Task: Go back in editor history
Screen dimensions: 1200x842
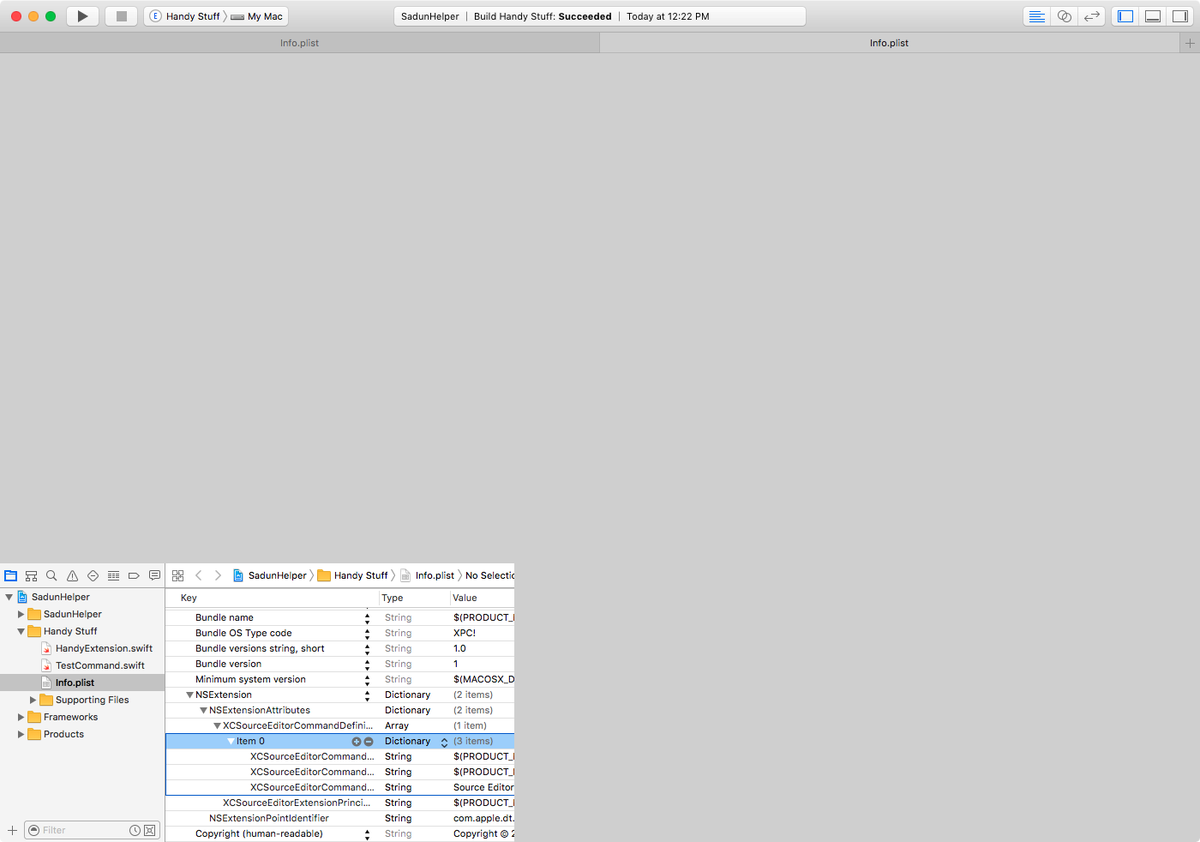Action: click(198, 576)
